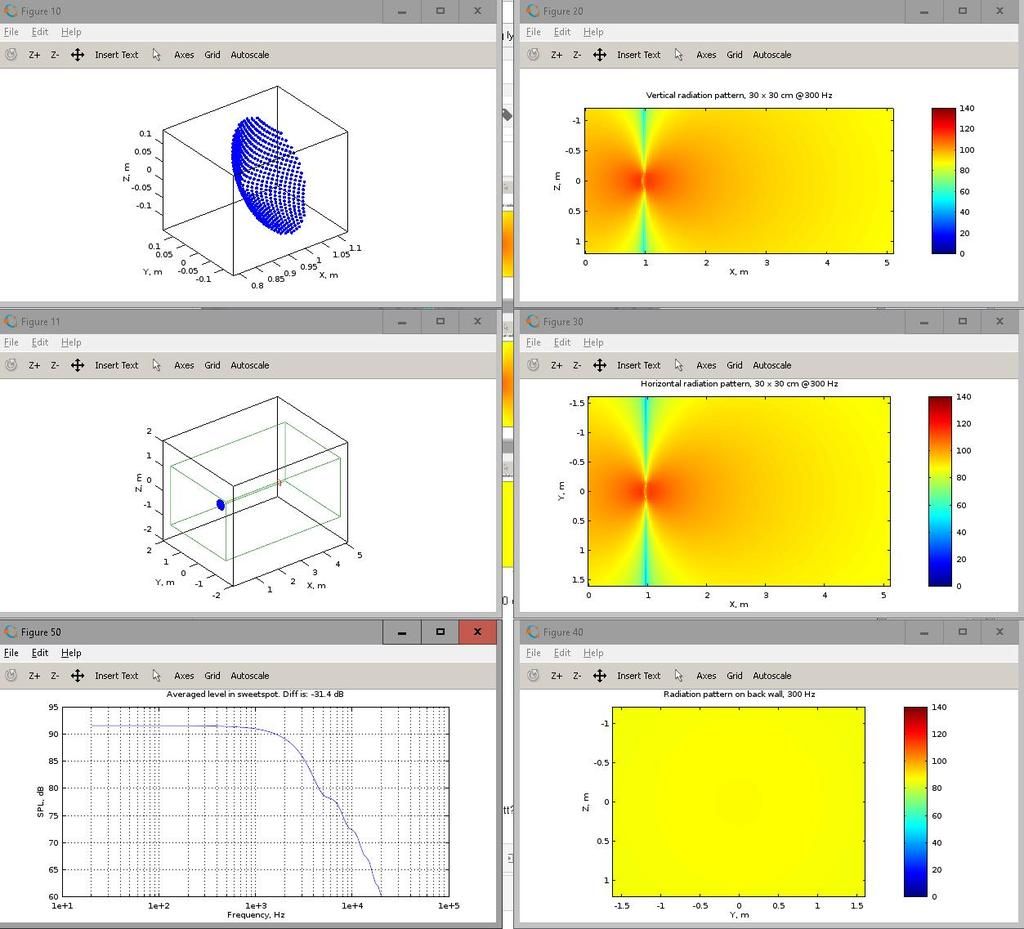Open the Help menu in Figure 40

click(593, 653)
